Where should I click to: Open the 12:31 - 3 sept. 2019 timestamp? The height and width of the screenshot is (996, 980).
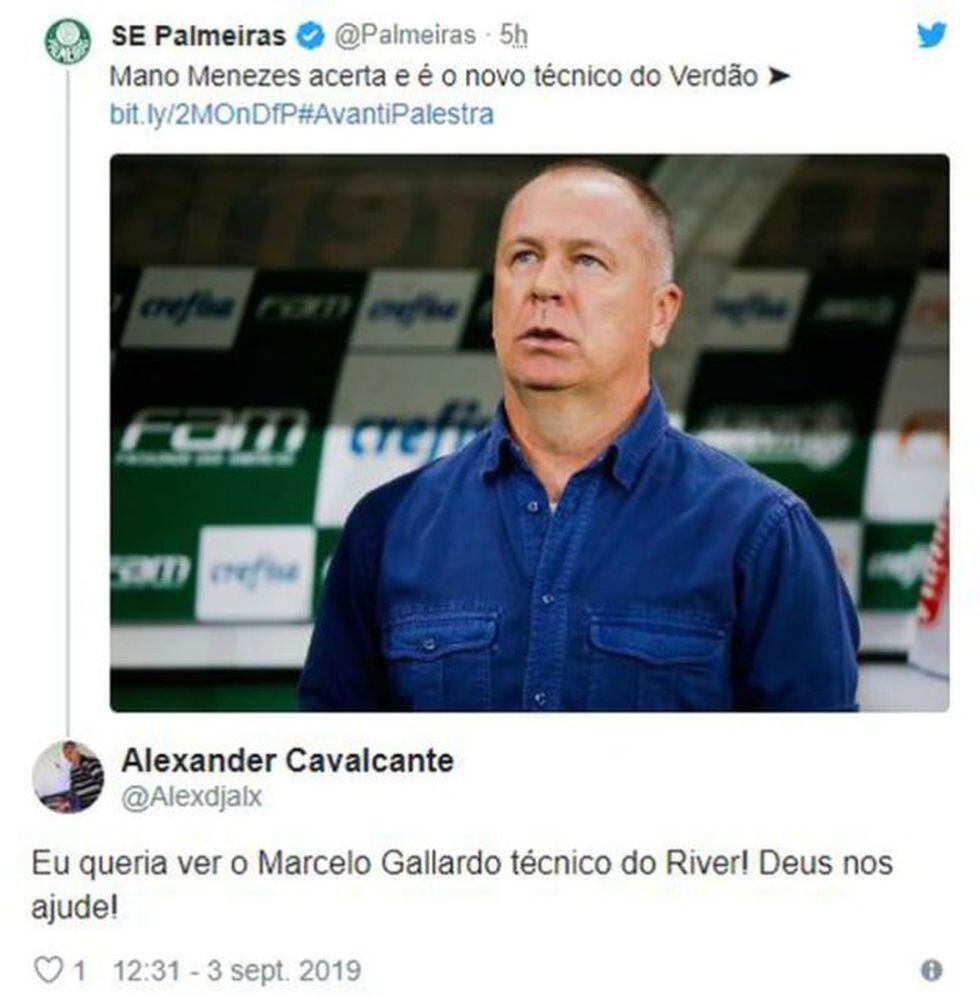click(237, 971)
